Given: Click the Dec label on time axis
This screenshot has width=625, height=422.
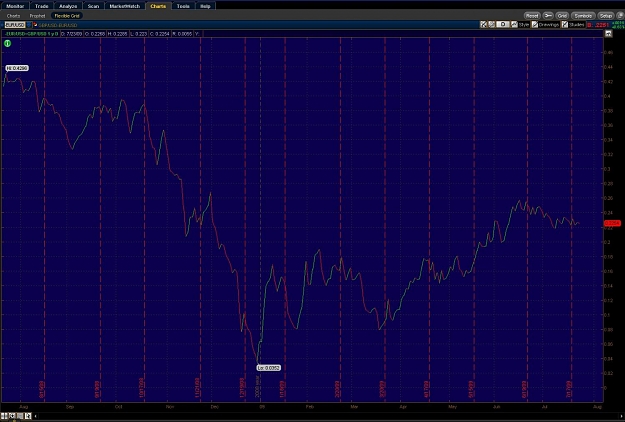Looking at the screenshot, I should pos(214,407).
